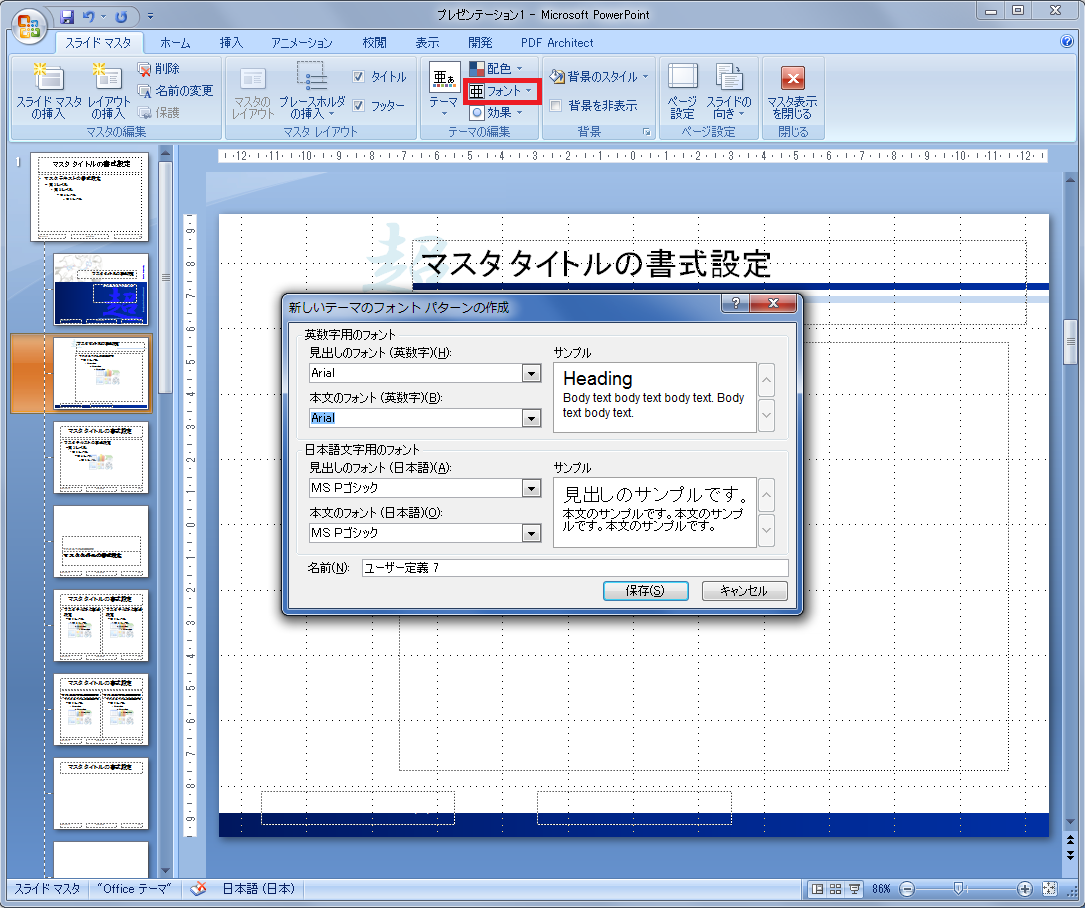Switch to the Home tab

point(175,43)
